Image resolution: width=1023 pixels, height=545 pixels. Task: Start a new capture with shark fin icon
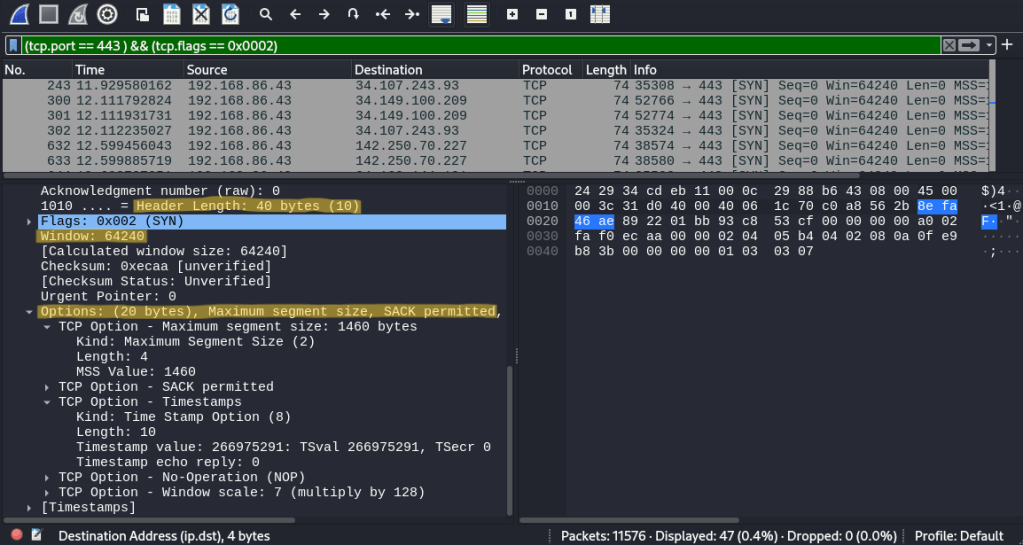point(19,14)
